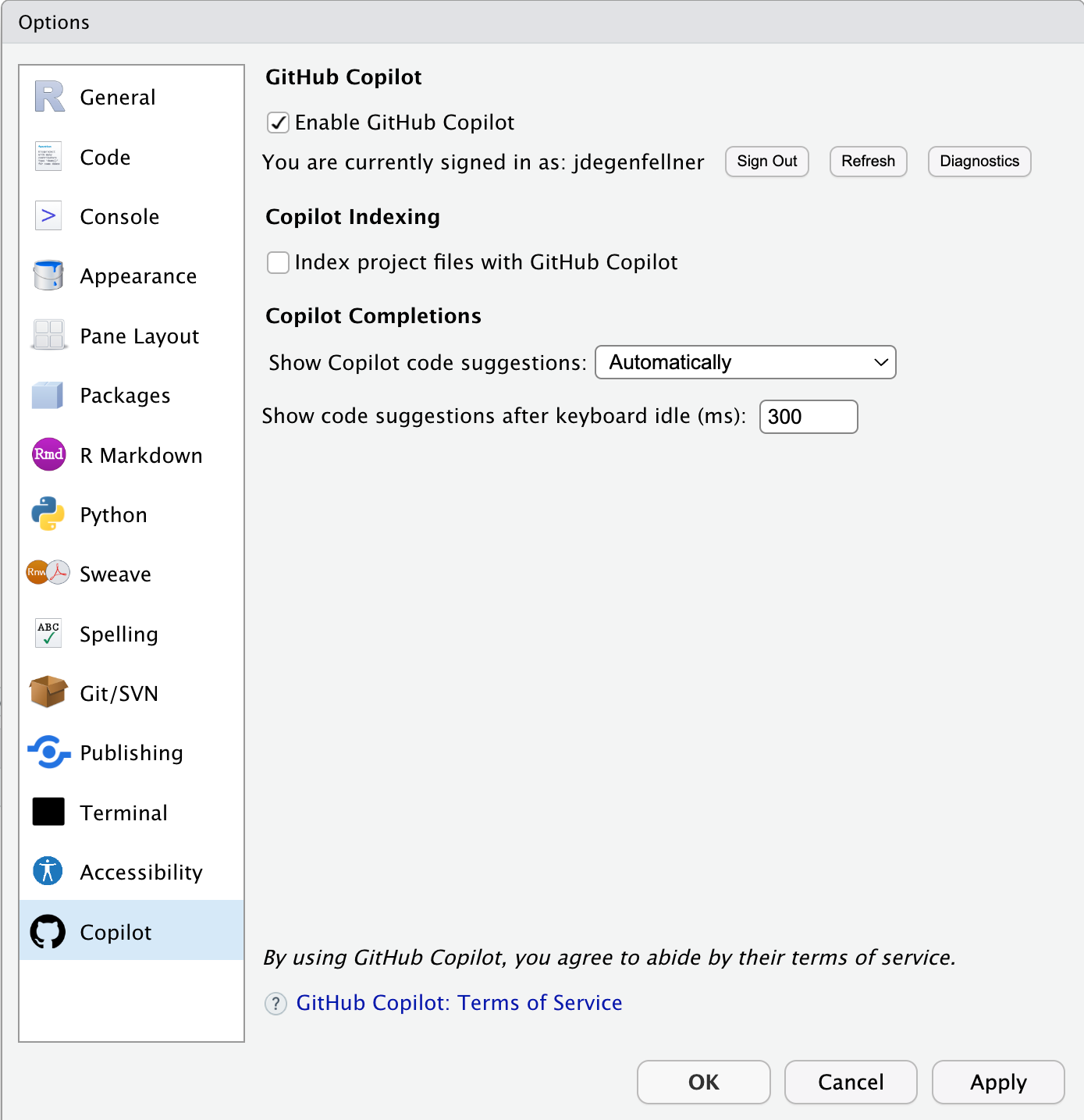The width and height of the screenshot is (1084, 1120).
Task: Click the Terminal black square icon
Action: pos(48,812)
